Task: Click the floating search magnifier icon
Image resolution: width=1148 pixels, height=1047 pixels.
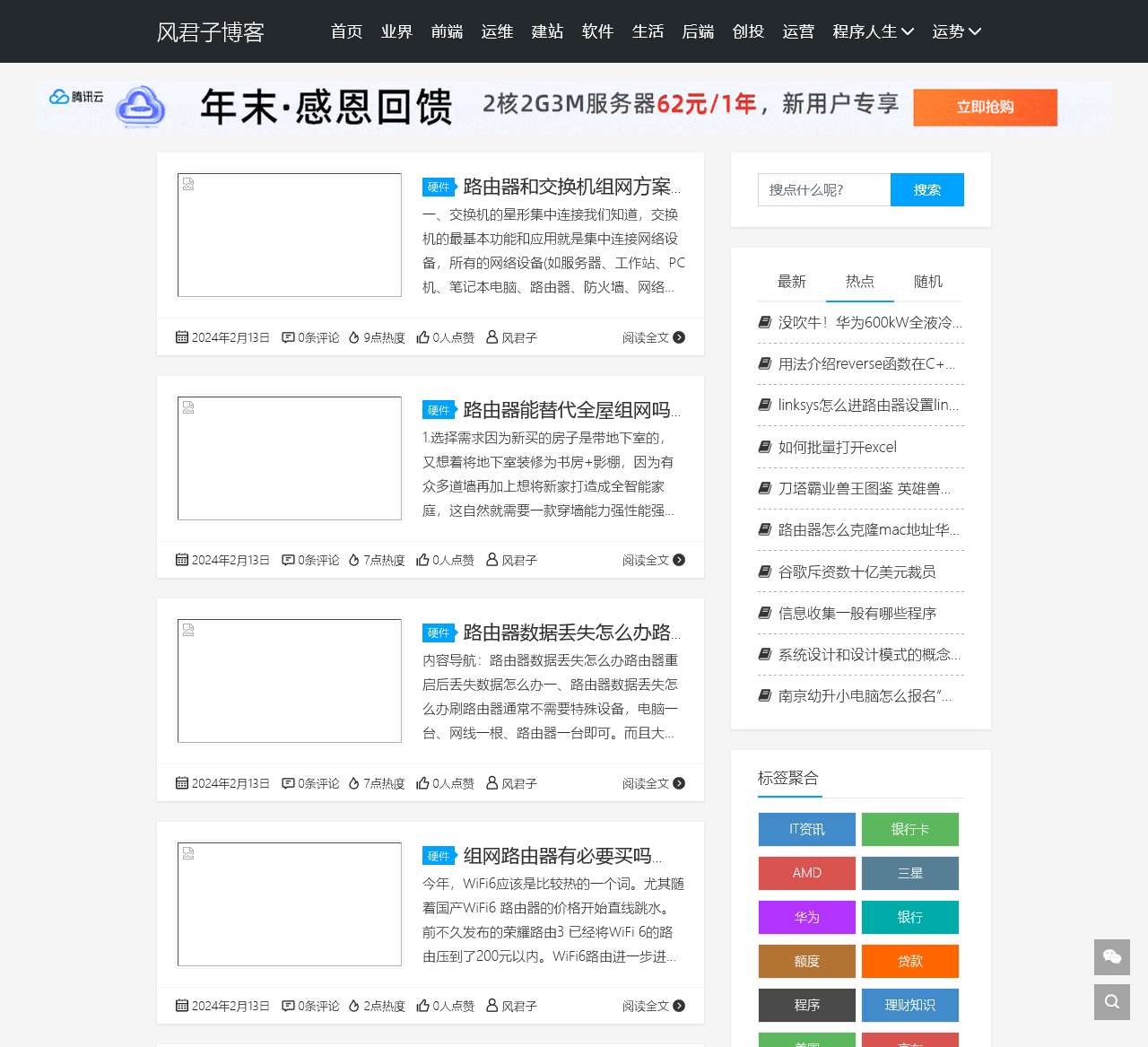Action: pyautogui.click(x=1111, y=1001)
